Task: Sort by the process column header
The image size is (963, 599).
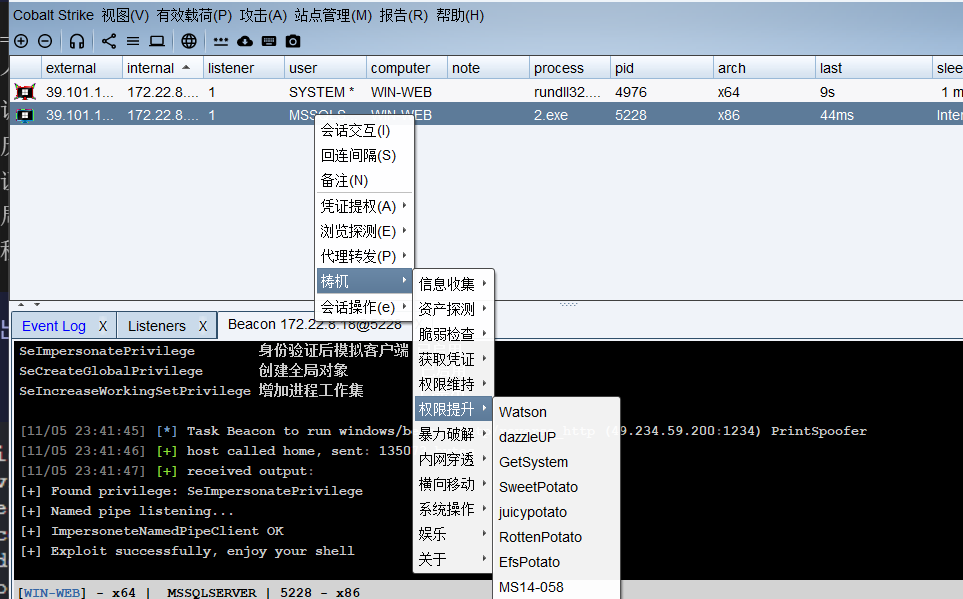Action: (x=569, y=68)
